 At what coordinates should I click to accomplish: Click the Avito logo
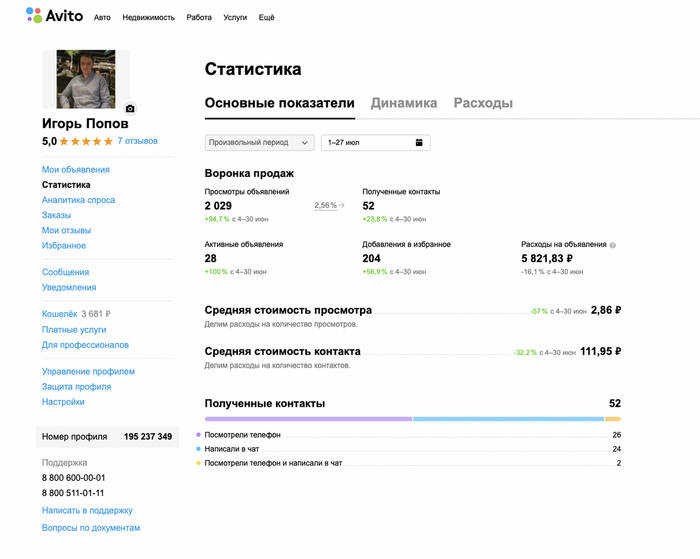pyautogui.click(x=54, y=16)
